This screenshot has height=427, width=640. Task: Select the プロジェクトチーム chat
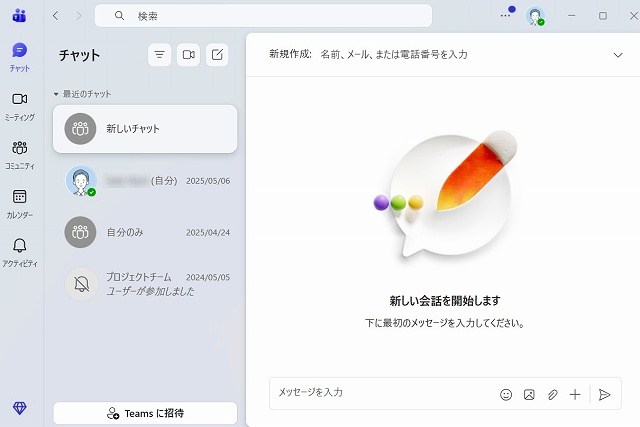pyautogui.click(x=145, y=284)
